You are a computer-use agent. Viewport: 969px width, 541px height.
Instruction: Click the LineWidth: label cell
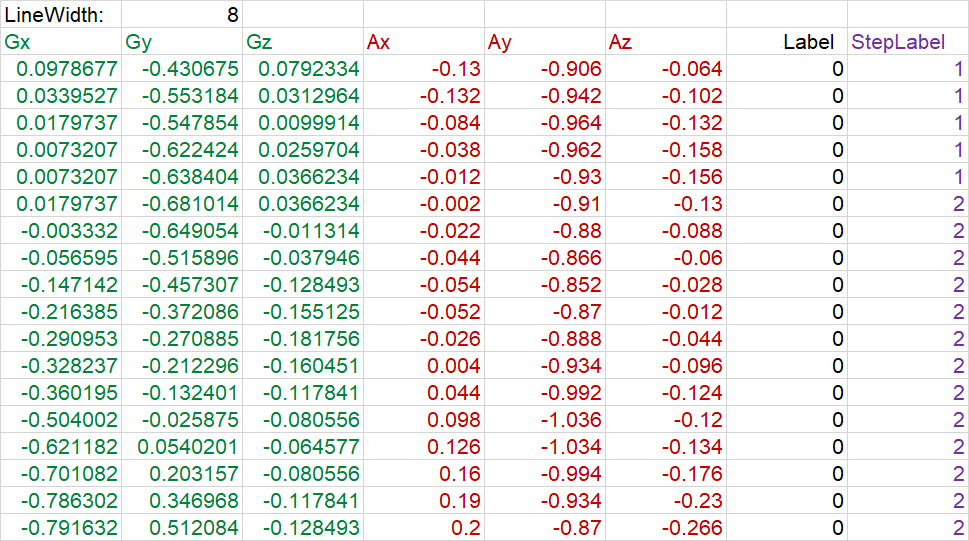pyautogui.click(x=60, y=14)
